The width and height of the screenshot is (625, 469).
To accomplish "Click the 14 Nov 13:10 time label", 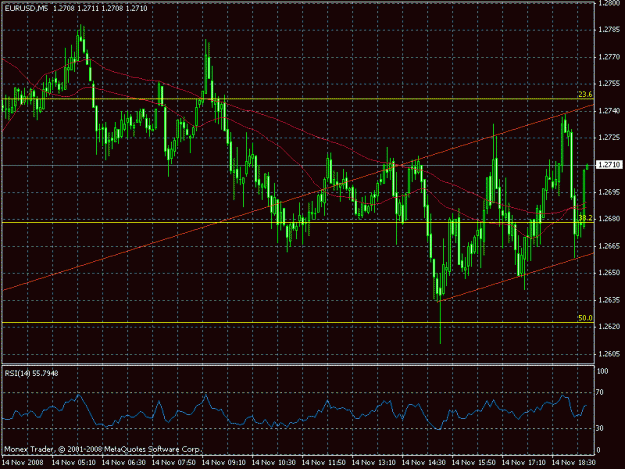I will click(x=373, y=463).
